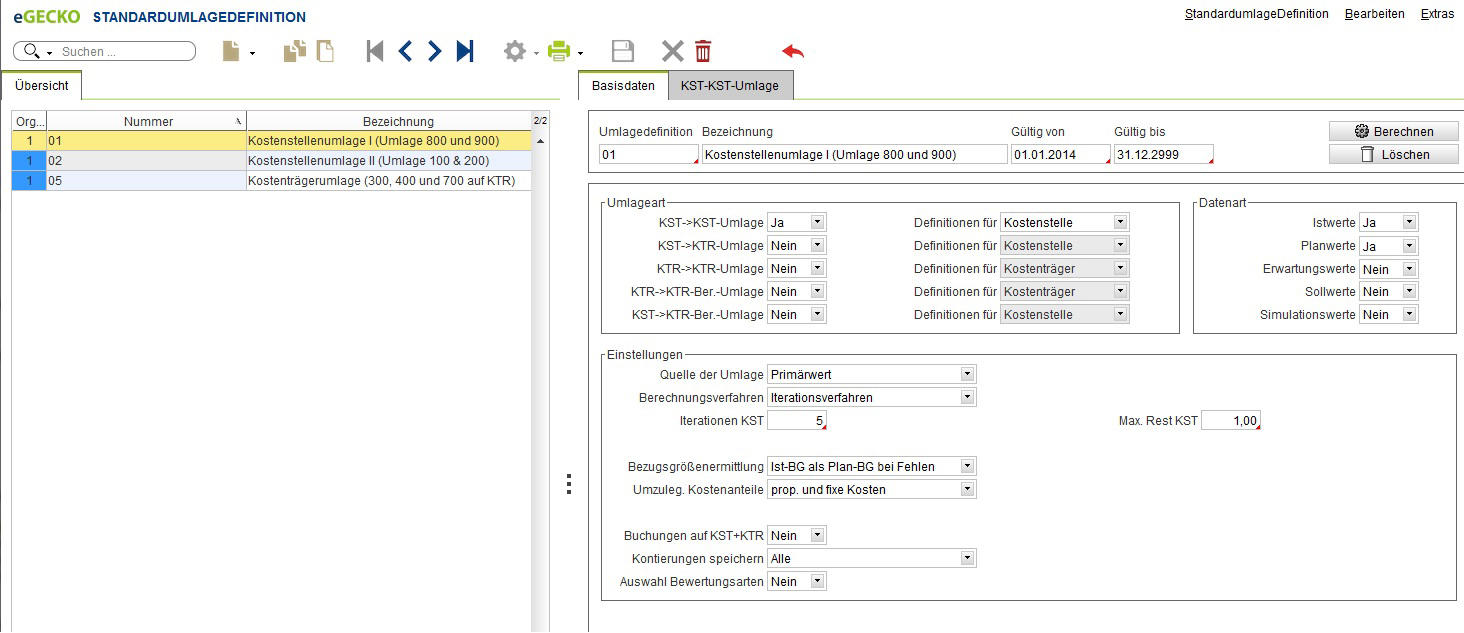The width and height of the screenshot is (1464, 633).
Task: Jump to the first record
Action: point(375,51)
